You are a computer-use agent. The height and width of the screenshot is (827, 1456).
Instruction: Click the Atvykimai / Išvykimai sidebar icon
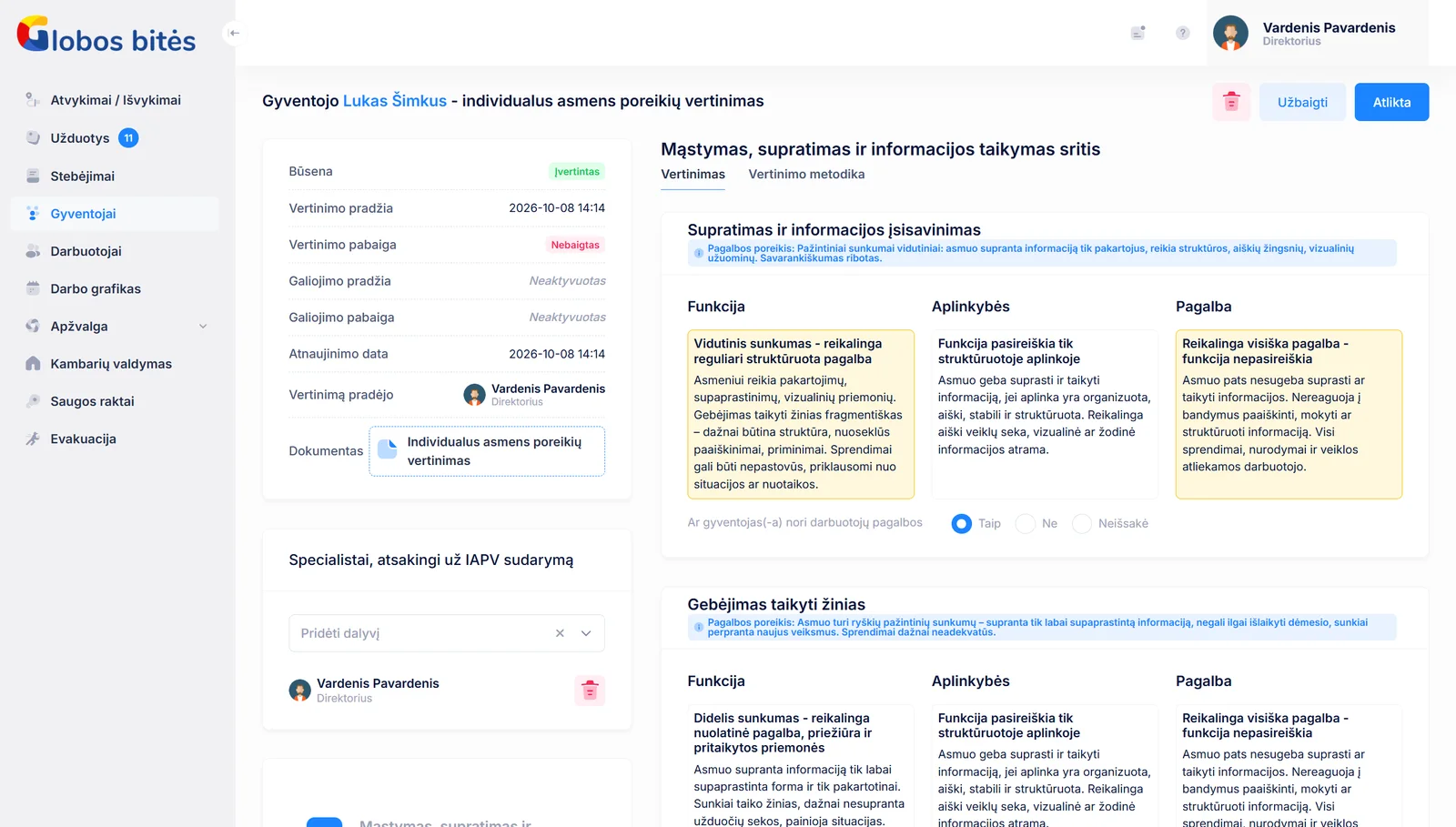point(33,100)
